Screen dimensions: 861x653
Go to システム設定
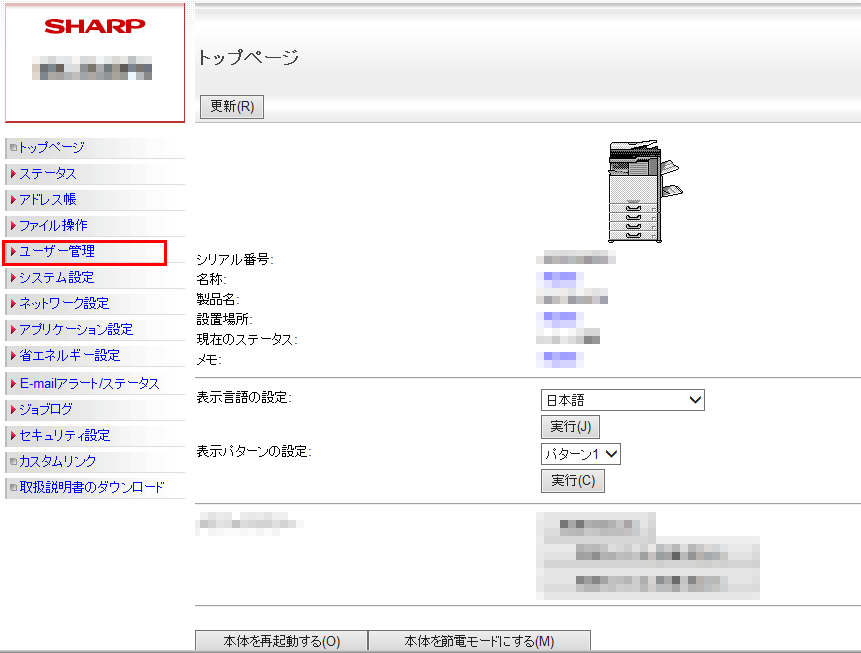pyautogui.click(x=57, y=278)
